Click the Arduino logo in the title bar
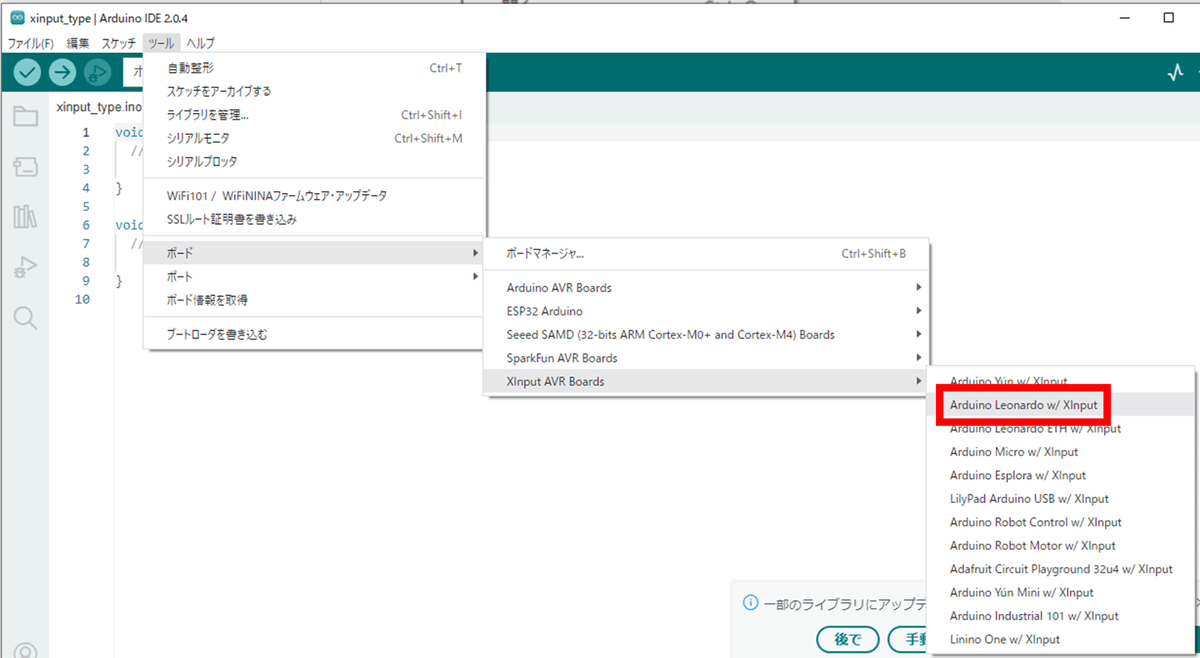This screenshot has width=1200, height=658. pyautogui.click(x=17, y=18)
